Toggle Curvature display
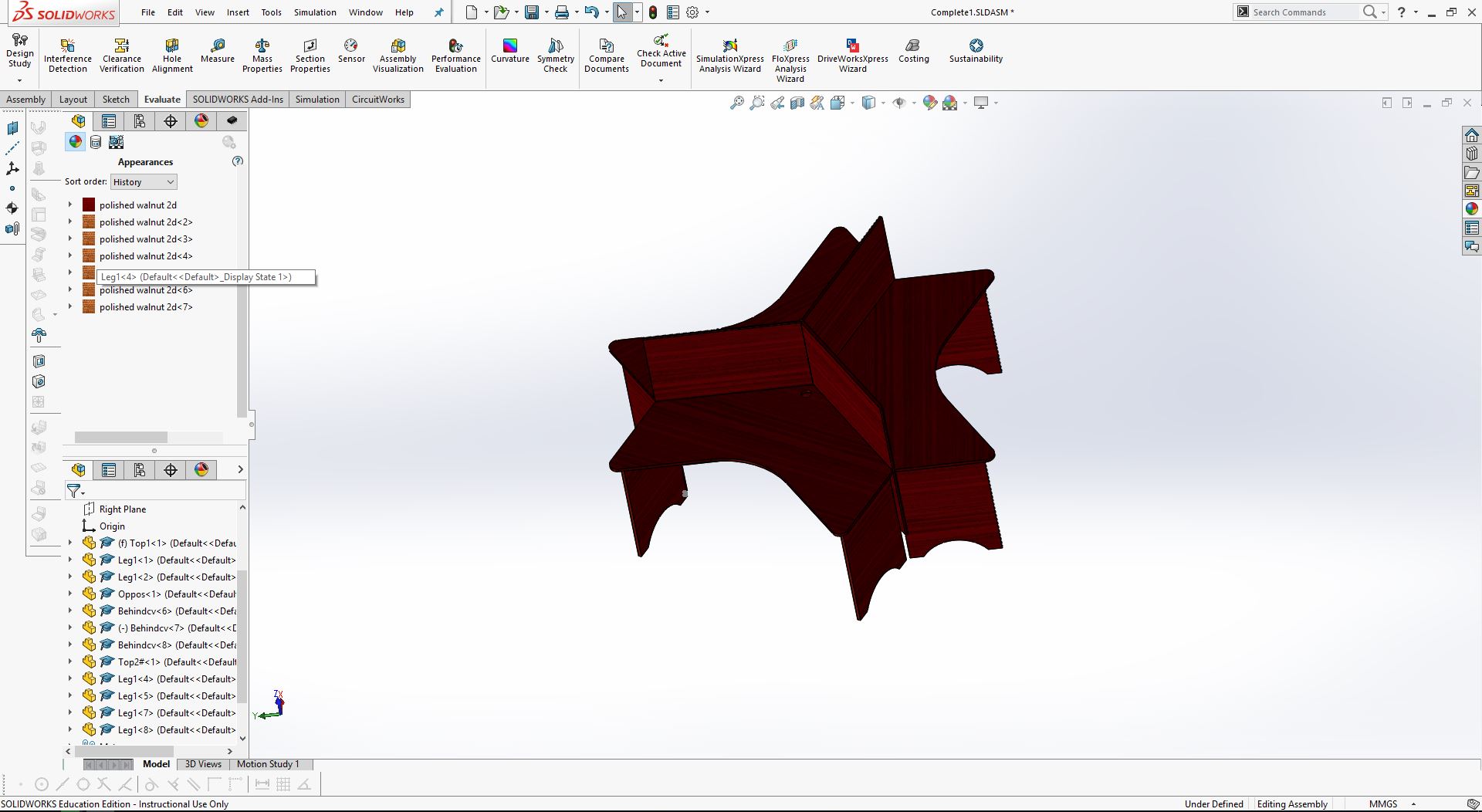Viewport: 1482px width, 812px height. (x=510, y=51)
